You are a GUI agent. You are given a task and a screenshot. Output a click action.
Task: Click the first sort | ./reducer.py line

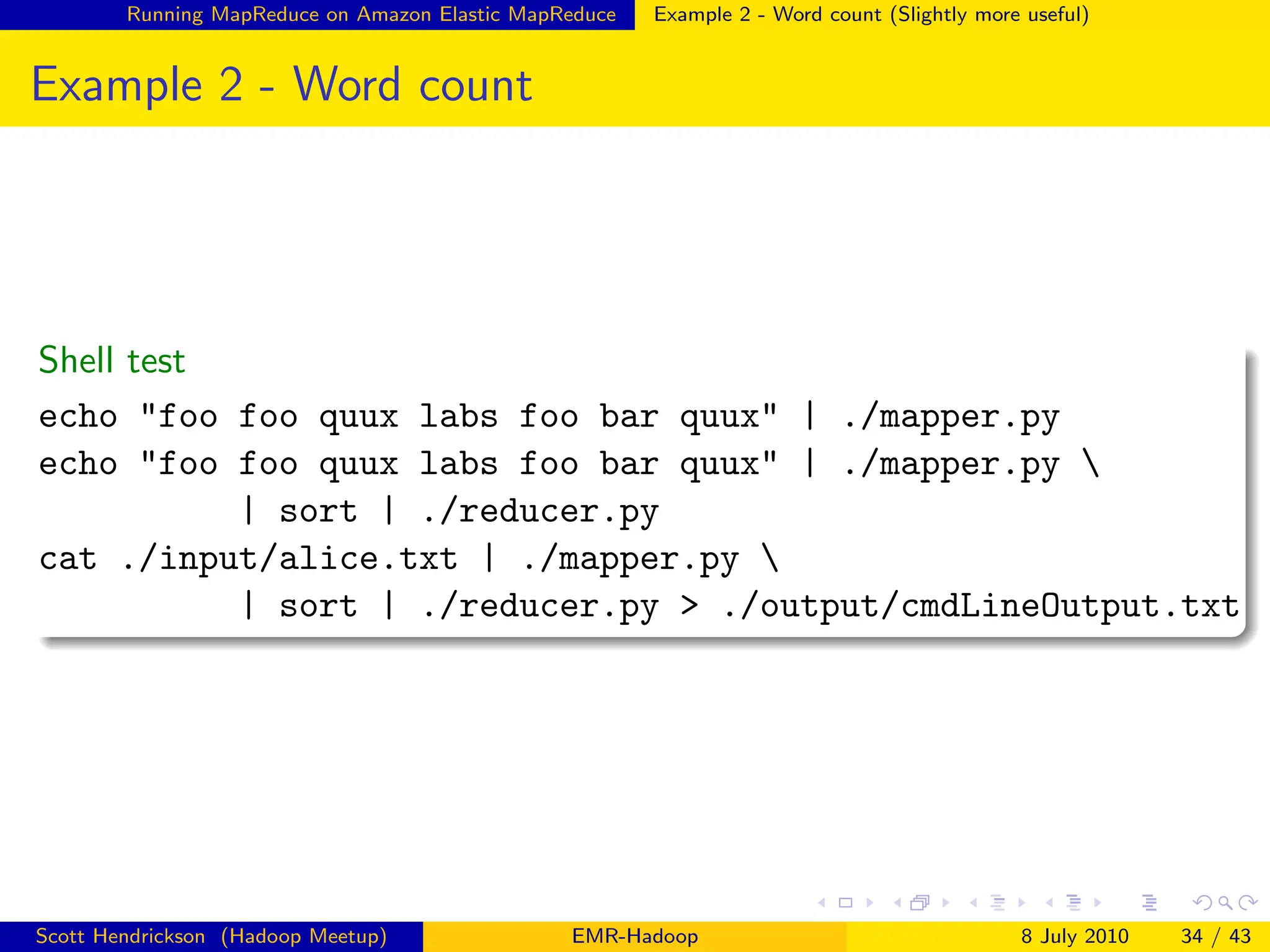point(450,512)
